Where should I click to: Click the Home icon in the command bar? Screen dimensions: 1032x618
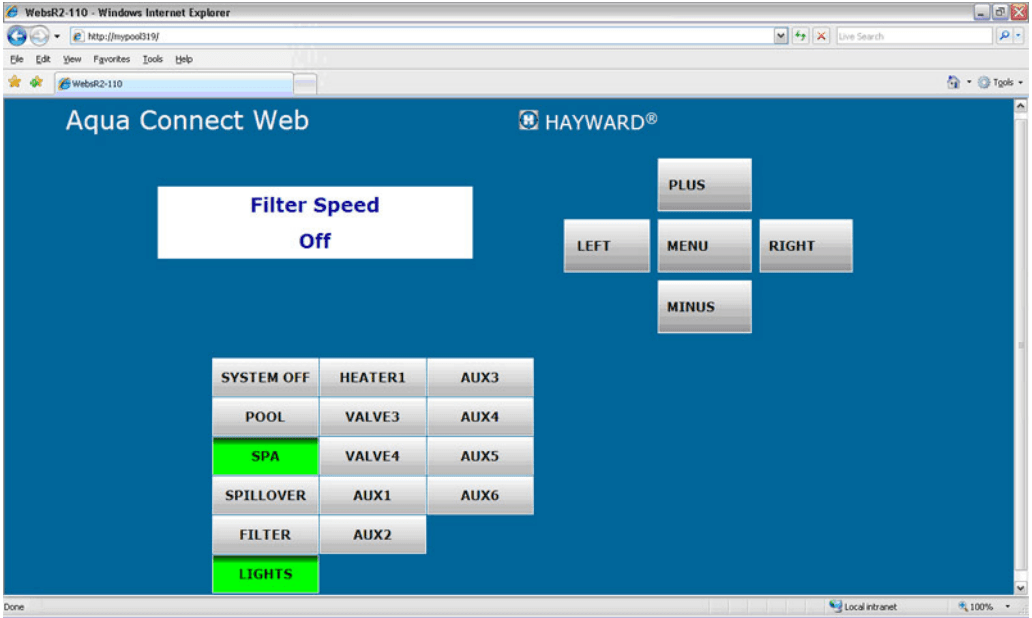(x=953, y=82)
